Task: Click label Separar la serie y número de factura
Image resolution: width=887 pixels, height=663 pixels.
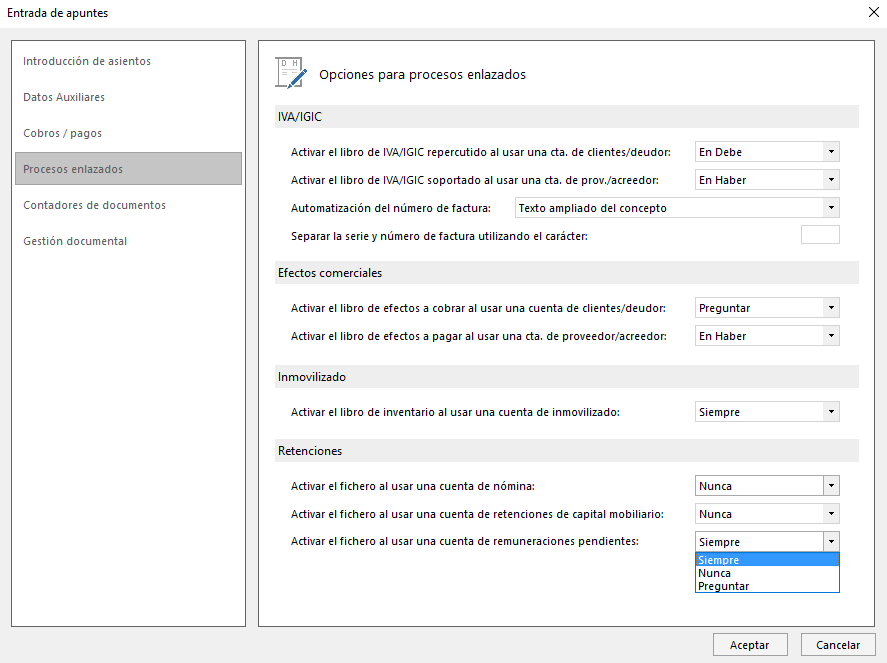Action: (x=439, y=236)
